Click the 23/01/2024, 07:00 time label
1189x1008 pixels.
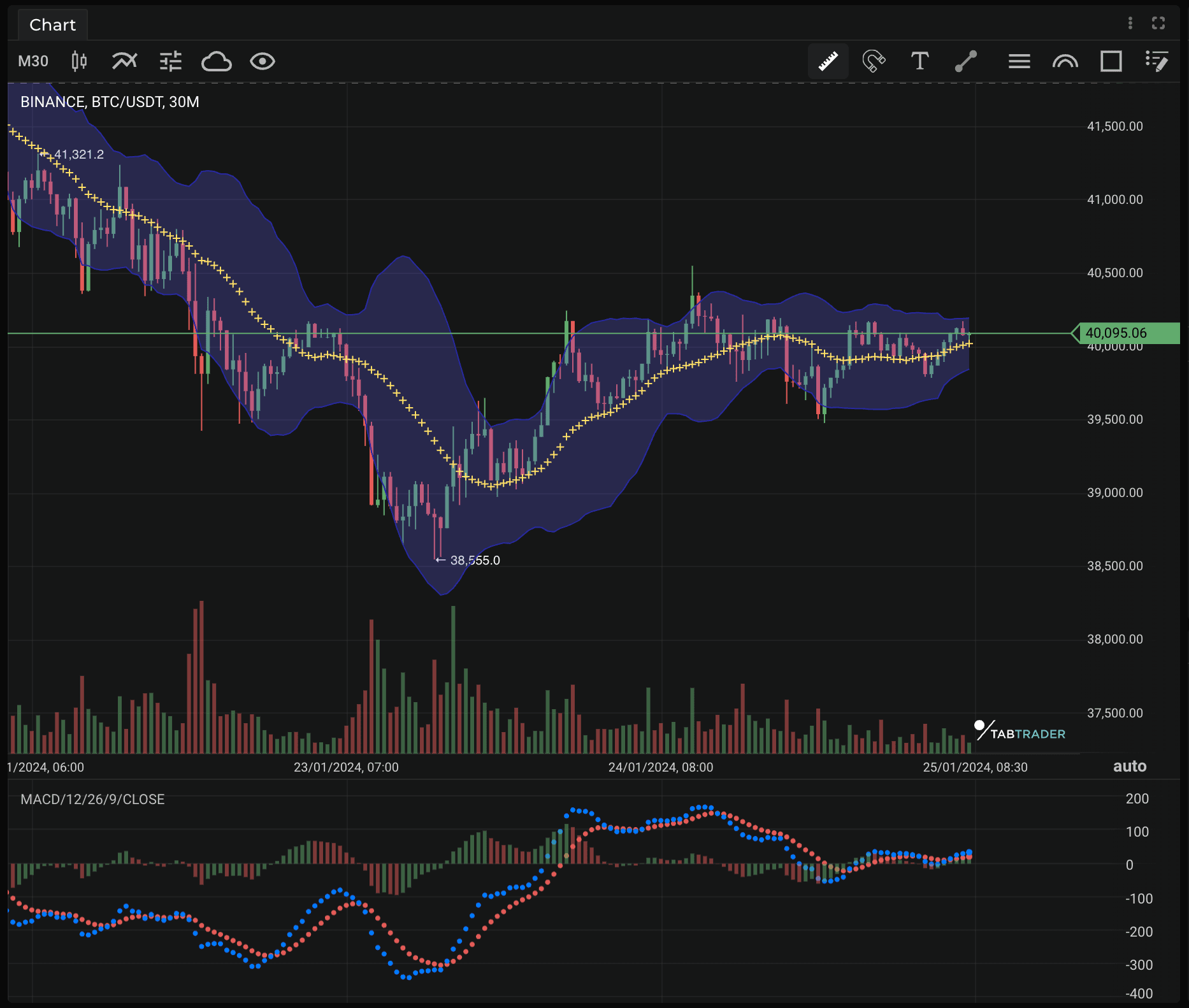pos(346,767)
